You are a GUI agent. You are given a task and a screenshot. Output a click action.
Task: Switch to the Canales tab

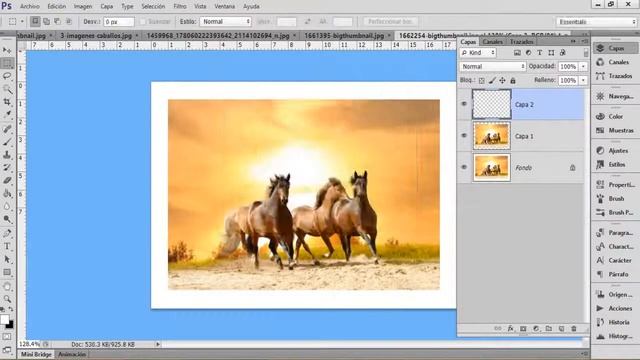coord(493,42)
